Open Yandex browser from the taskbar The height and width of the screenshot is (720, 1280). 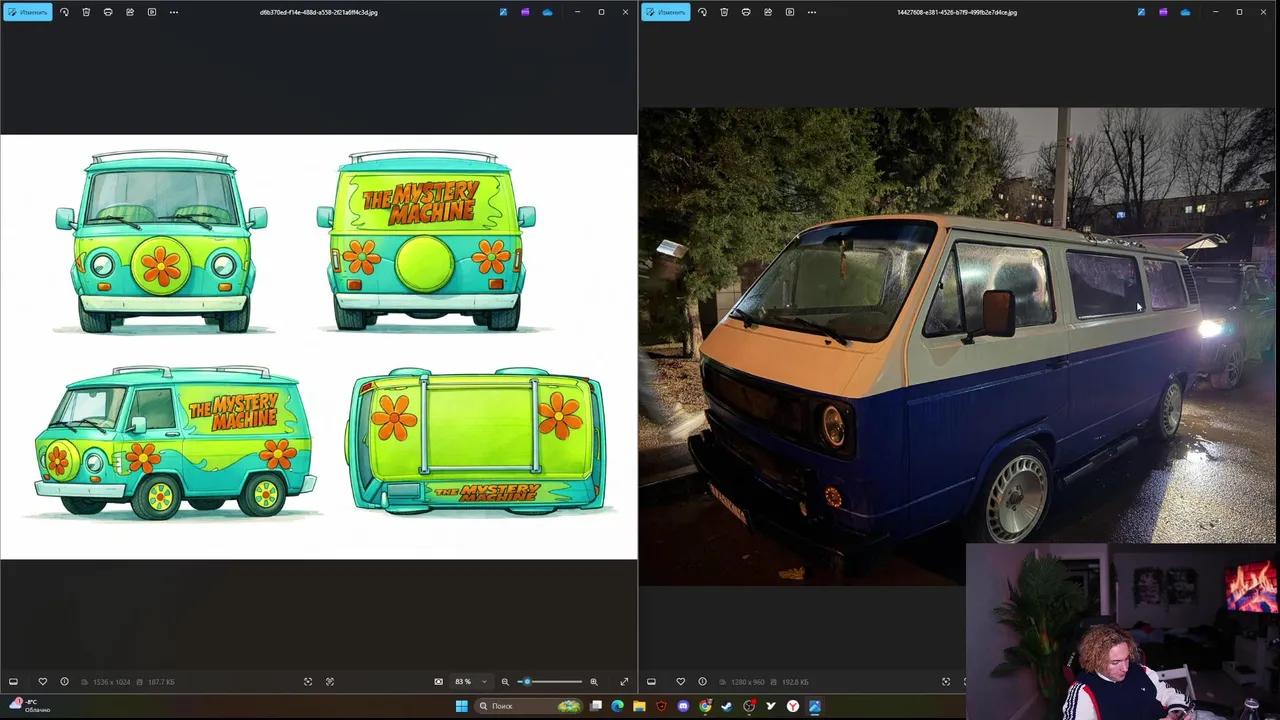click(x=793, y=706)
